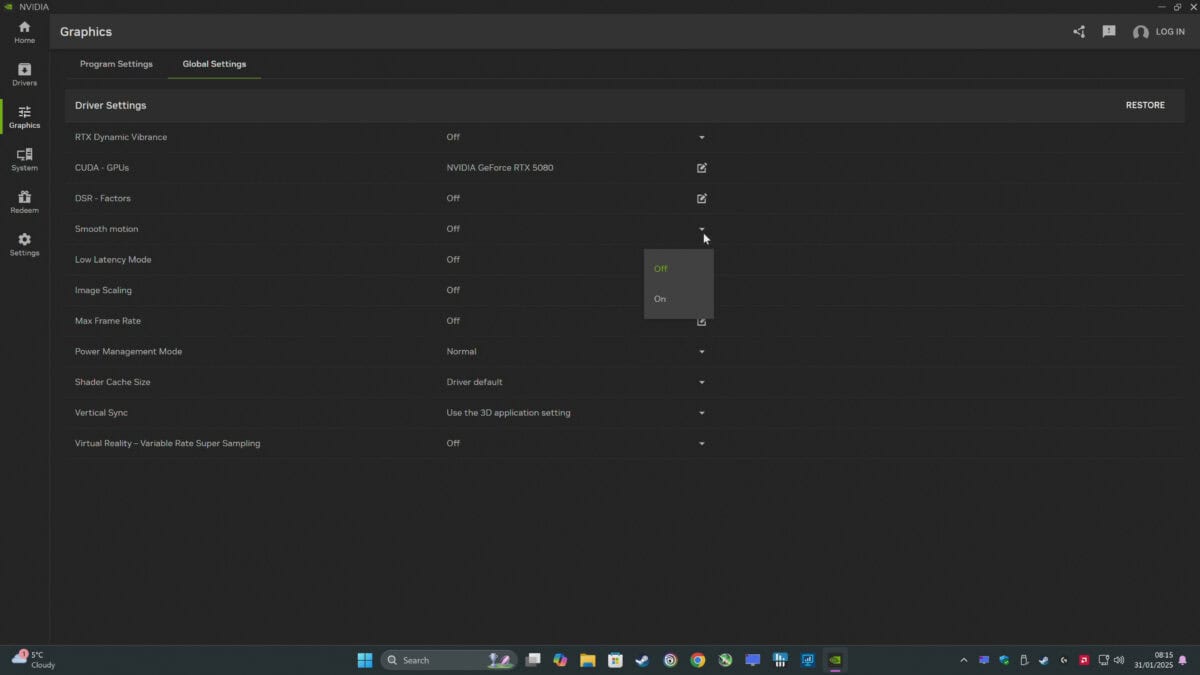Viewport: 1200px width, 675px height.
Task: Open Shader Cache Size dropdown
Action: point(702,383)
